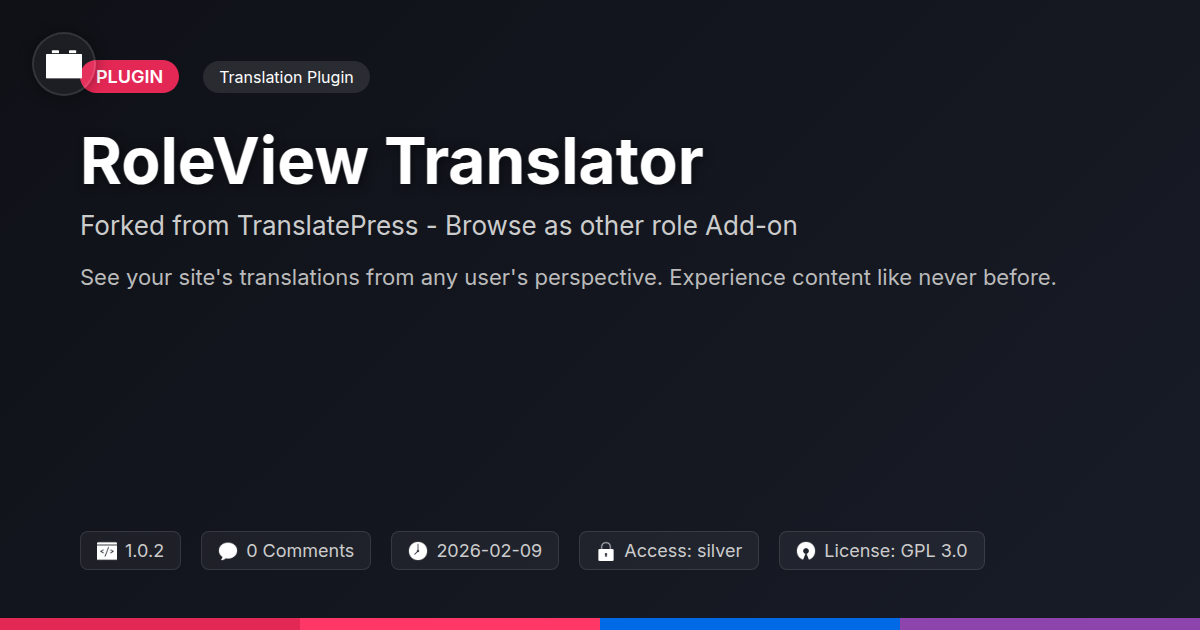
Task: Click the crimson color strip at bottom
Action: [x=150, y=623]
